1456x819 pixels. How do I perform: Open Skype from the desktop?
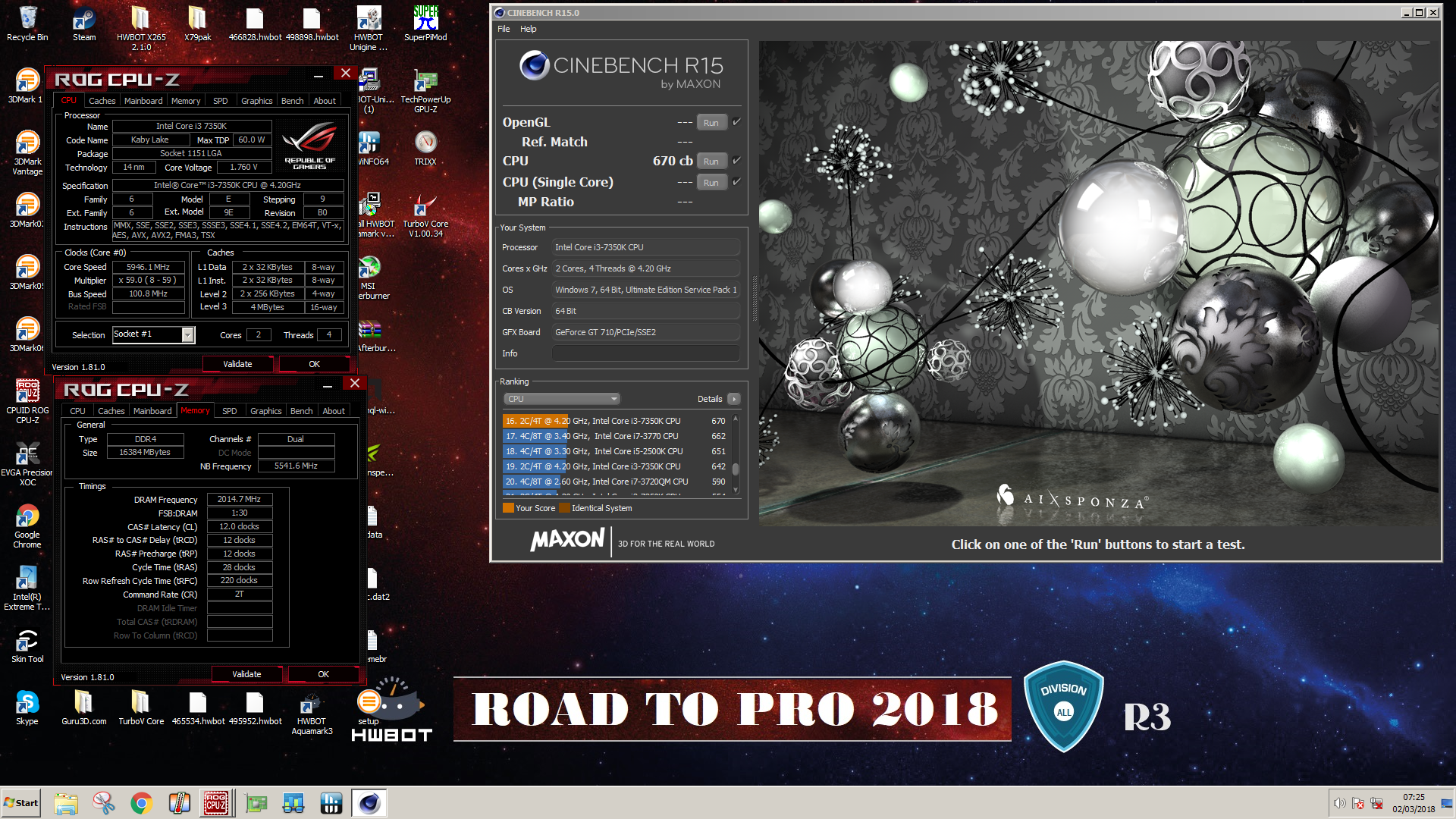tap(27, 708)
